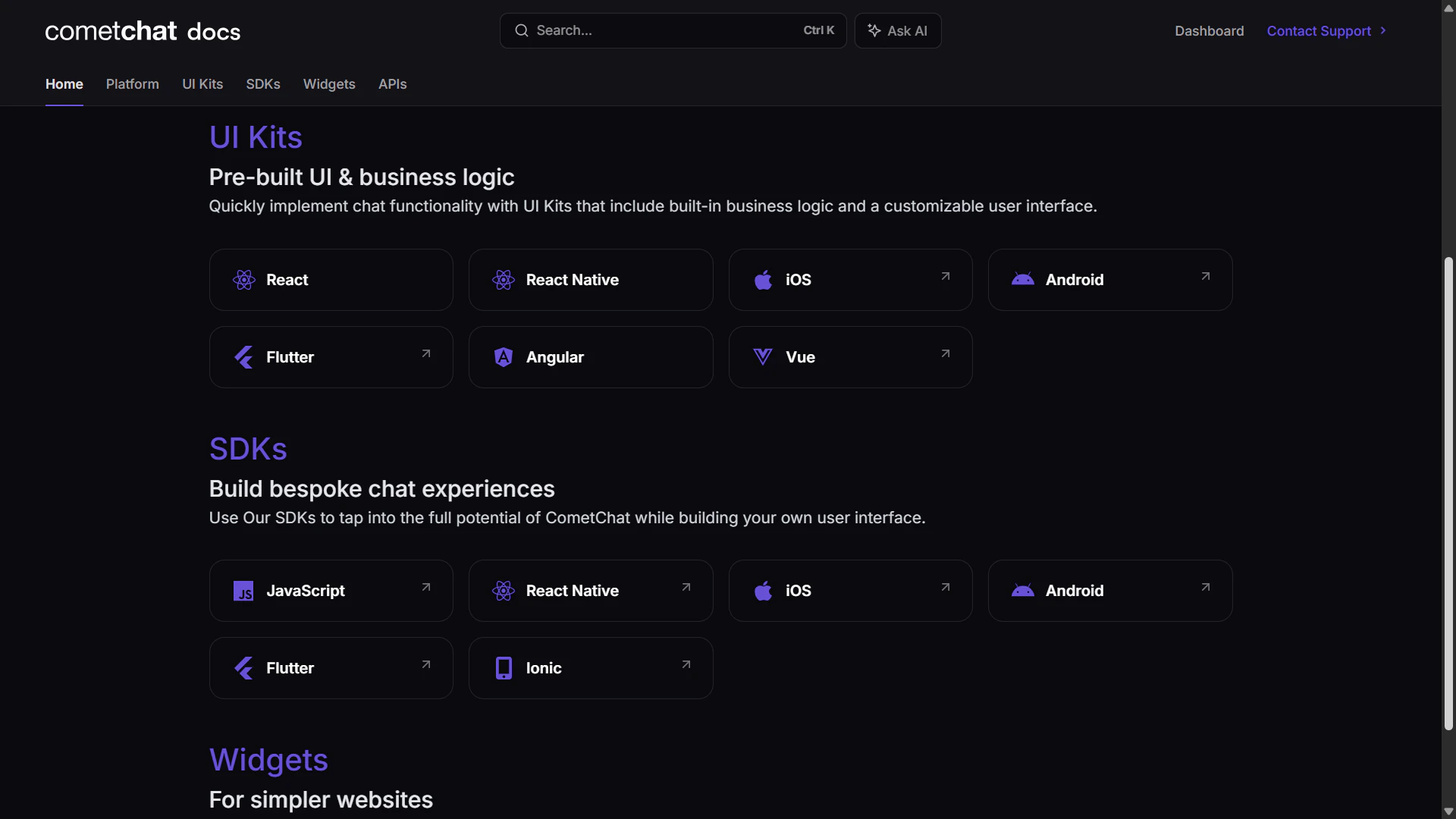
Task: Click the Apple icon on UI Kits iOS card
Action: click(763, 280)
